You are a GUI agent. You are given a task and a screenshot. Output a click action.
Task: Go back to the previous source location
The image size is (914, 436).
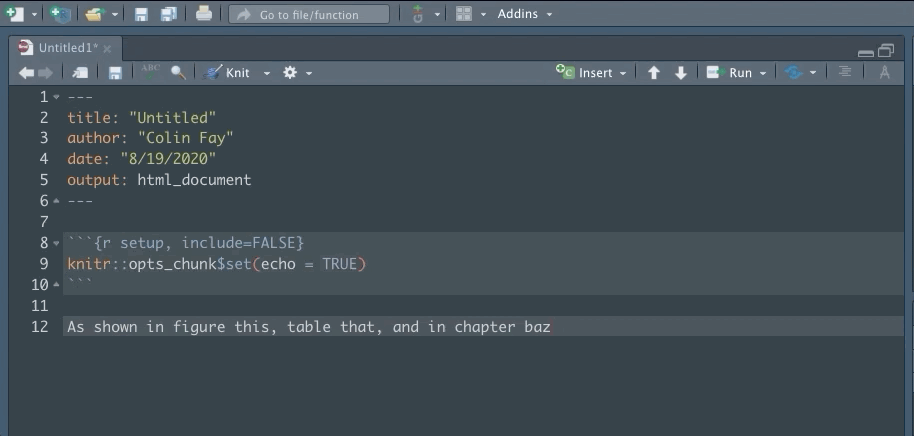pos(26,72)
